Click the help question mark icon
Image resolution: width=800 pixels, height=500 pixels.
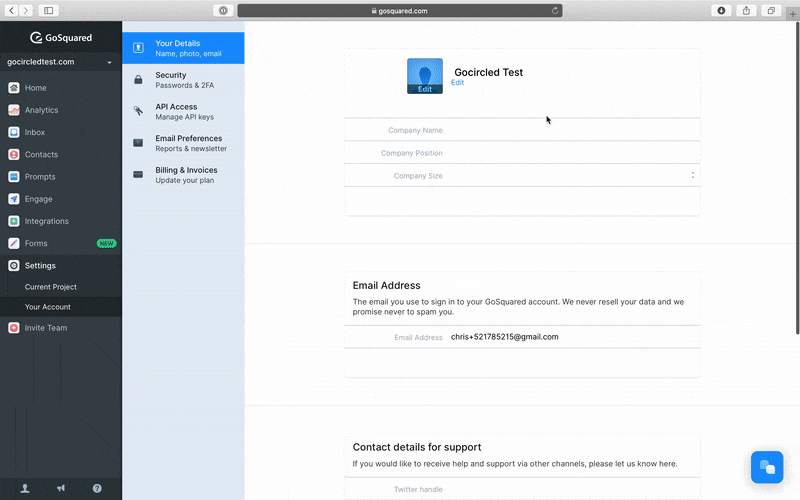[97, 488]
